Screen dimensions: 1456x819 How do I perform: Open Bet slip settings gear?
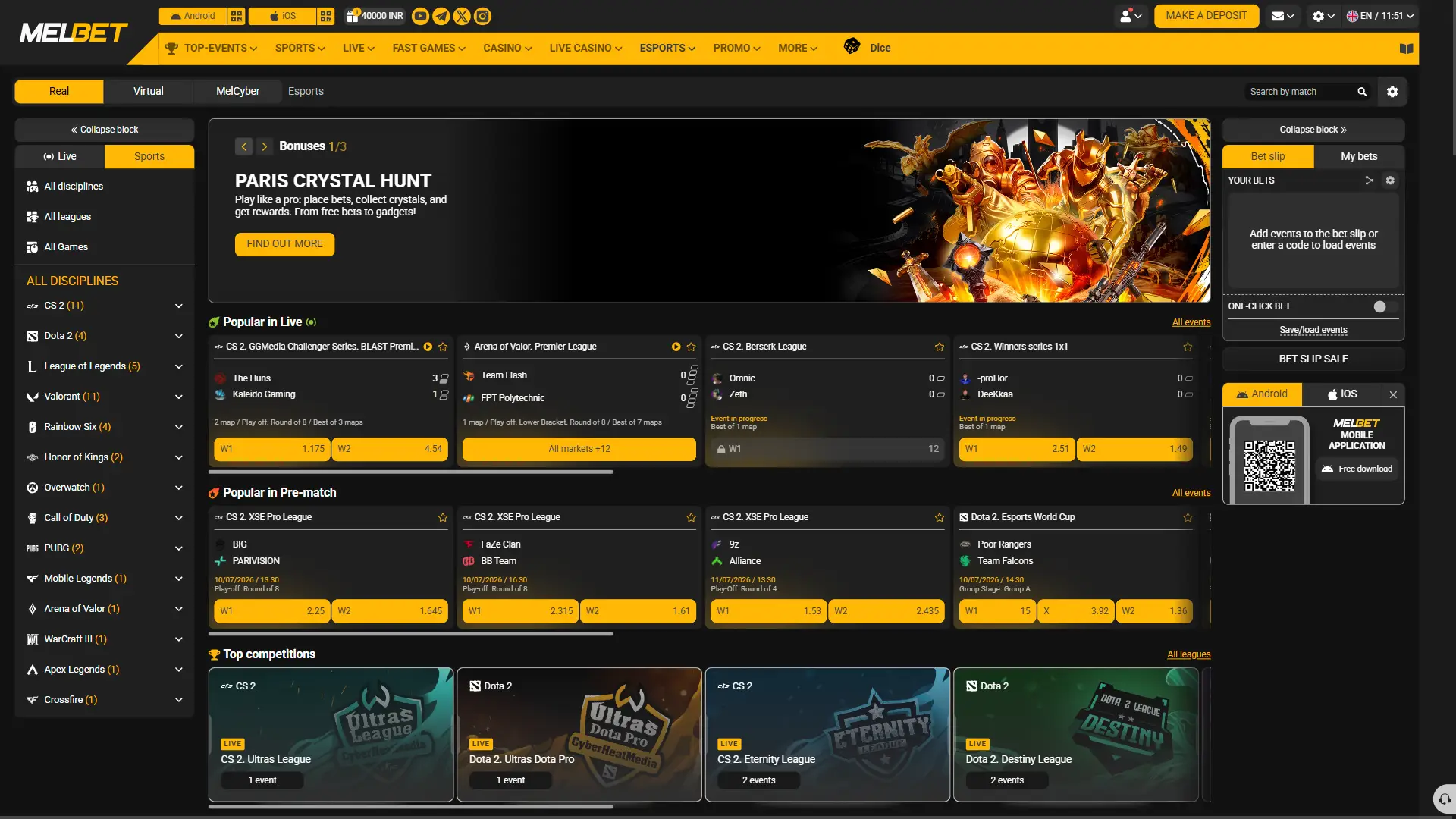(1390, 180)
